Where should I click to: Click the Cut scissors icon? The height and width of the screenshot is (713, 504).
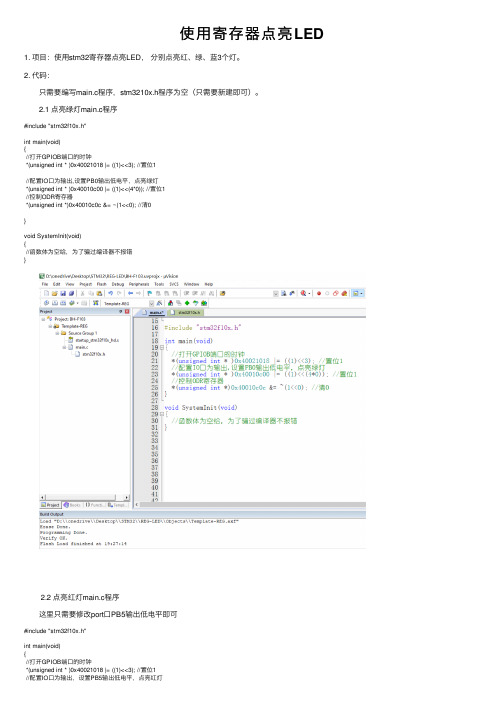tap(82, 293)
